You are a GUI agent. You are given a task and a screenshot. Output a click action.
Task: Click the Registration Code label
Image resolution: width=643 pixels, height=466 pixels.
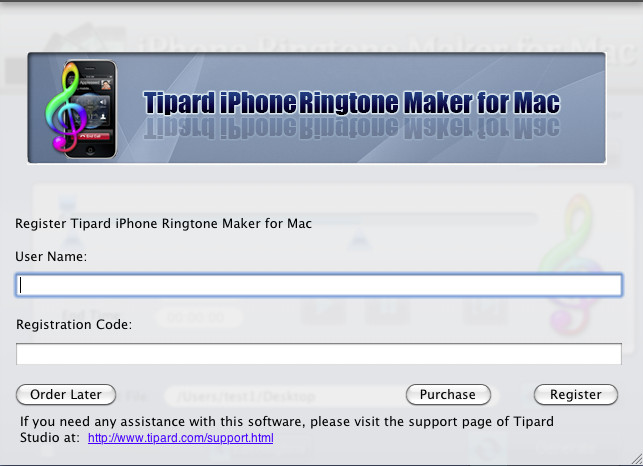pyautogui.click(x=74, y=325)
